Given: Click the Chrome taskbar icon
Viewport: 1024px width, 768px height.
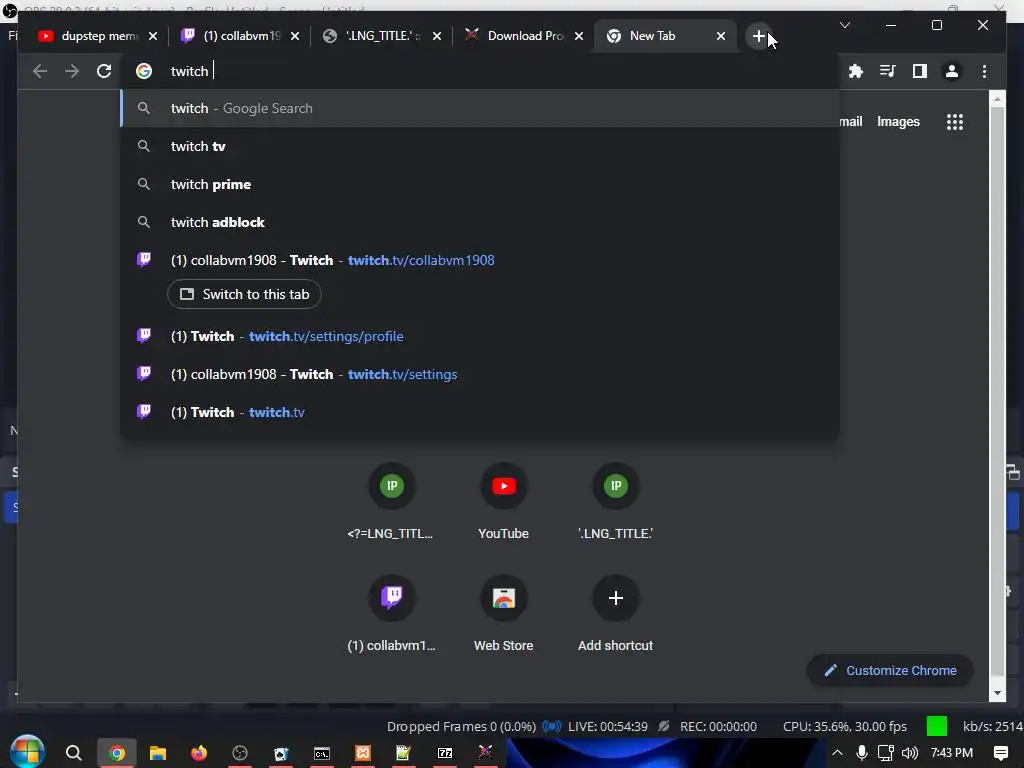Looking at the screenshot, I should pyautogui.click(x=117, y=753).
